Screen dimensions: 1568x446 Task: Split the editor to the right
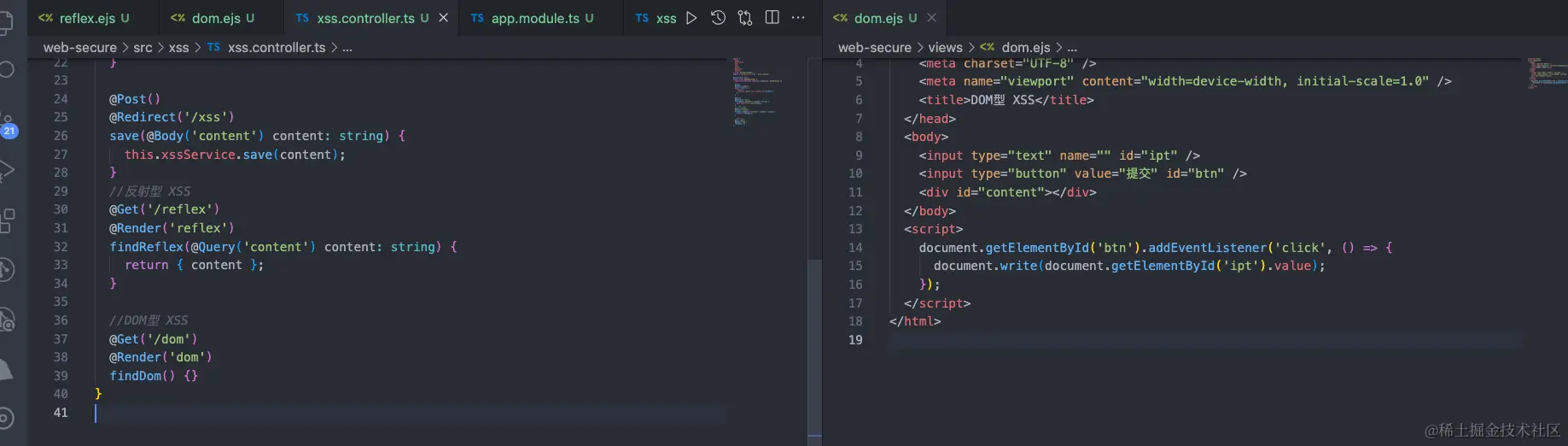tap(772, 18)
